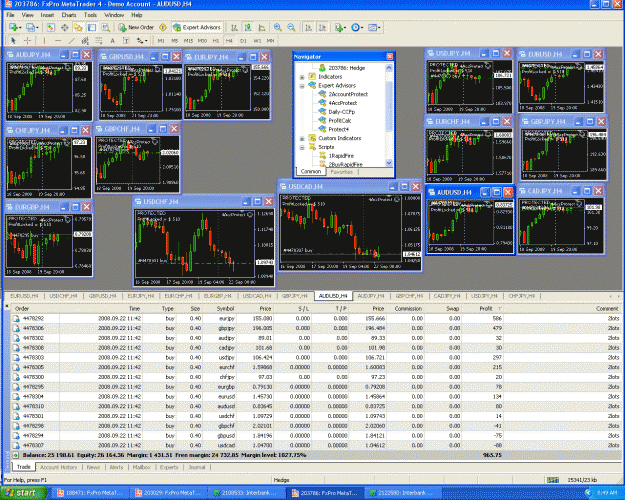Switch timeframe to MN

point(270,41)
